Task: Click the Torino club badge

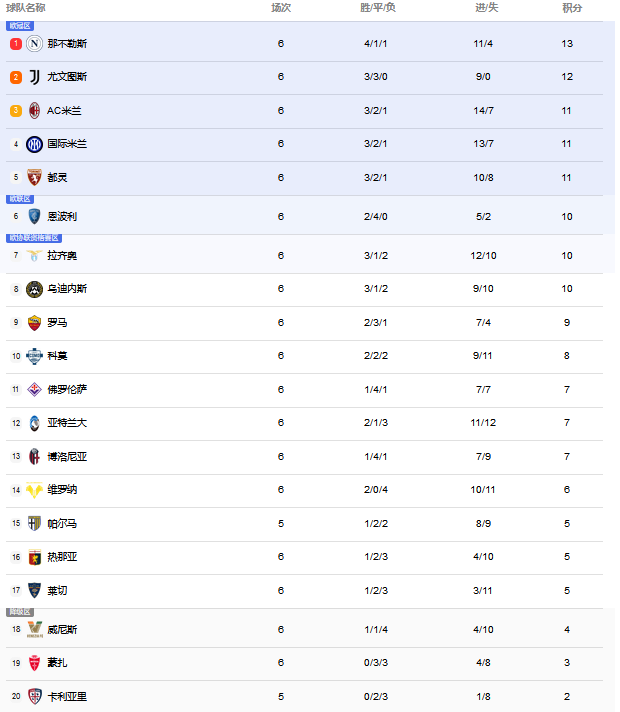Action: click(x=35, y=177)
